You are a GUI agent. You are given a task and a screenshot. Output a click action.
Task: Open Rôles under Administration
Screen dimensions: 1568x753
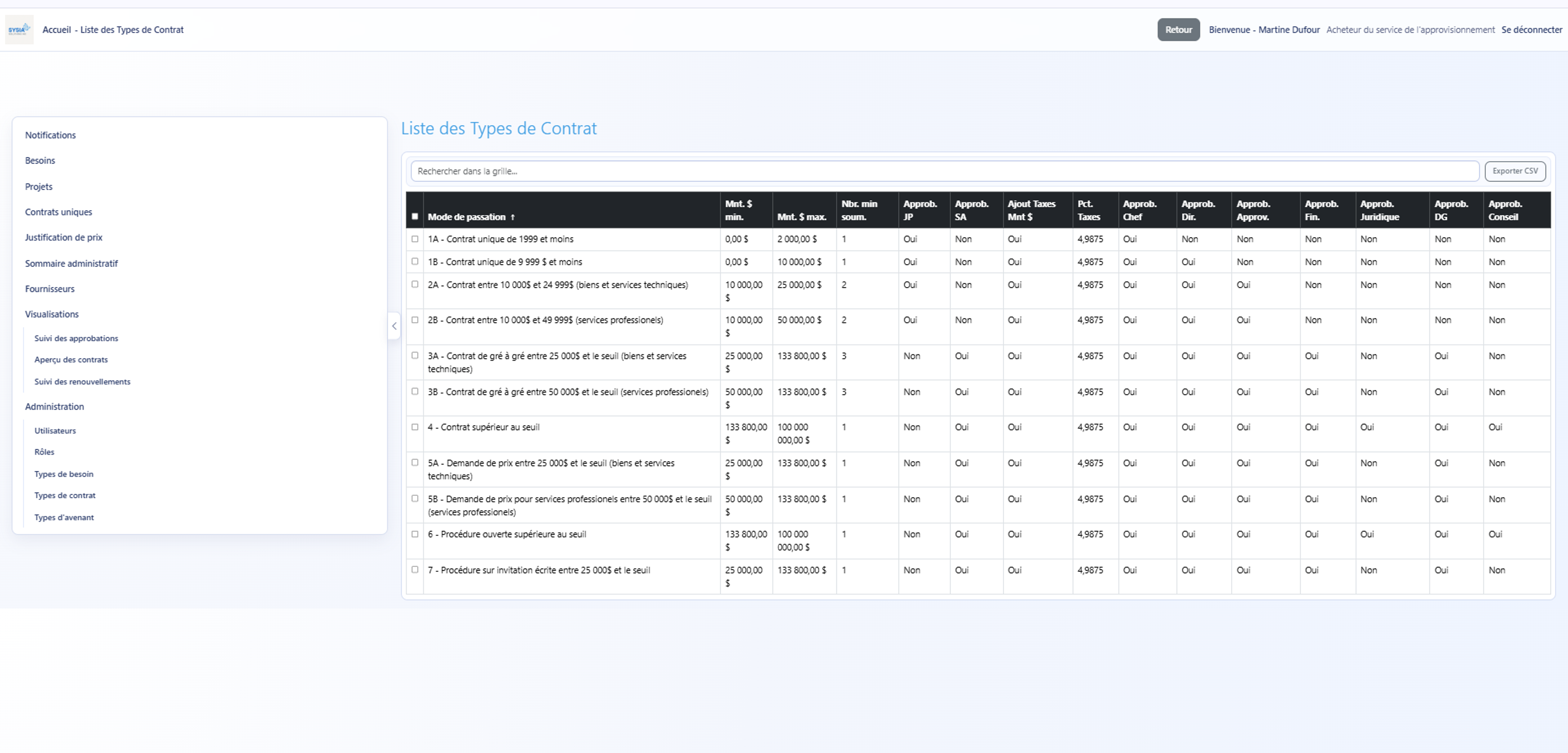click(45, 452)
